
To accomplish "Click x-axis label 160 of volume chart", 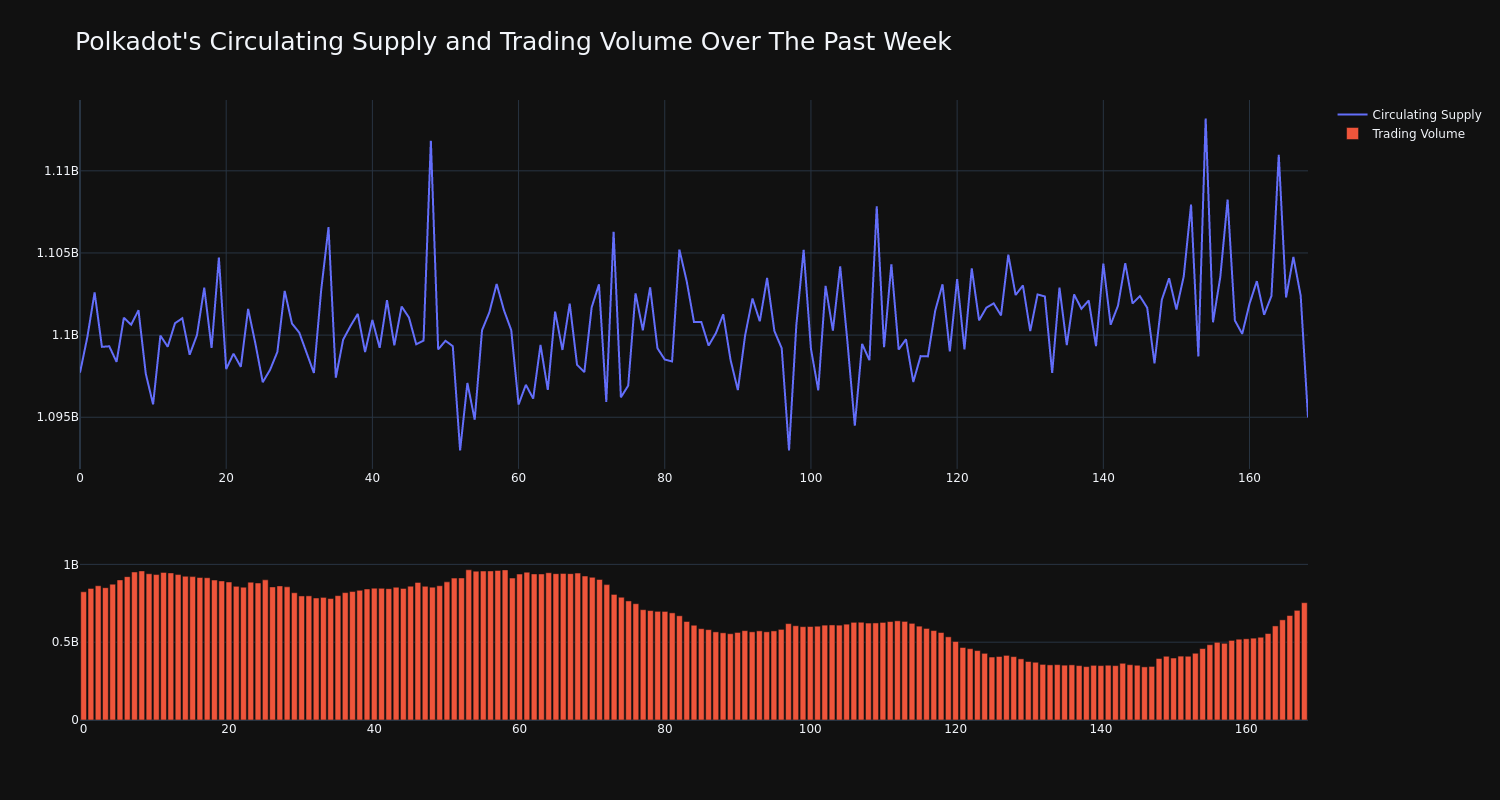I will pyautogui.click(x=1246, y=729).
